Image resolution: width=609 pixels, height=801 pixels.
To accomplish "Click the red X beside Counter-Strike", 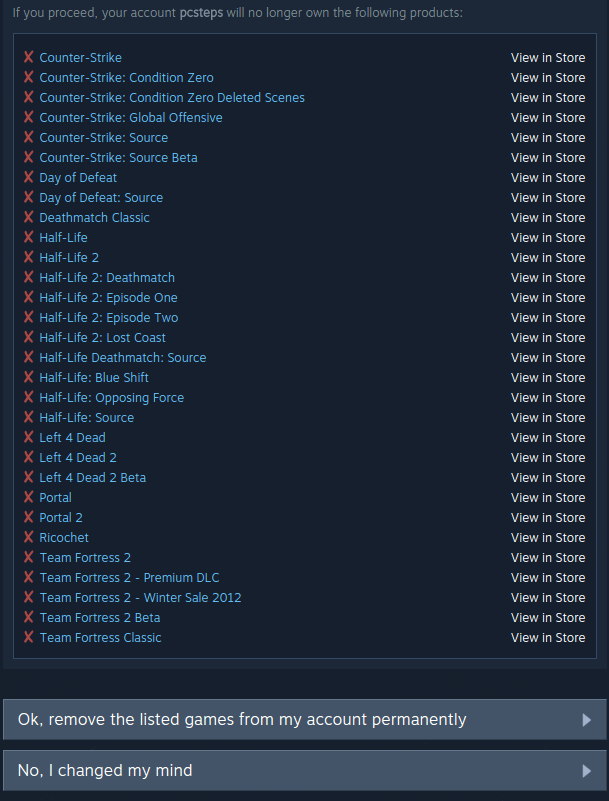I will [x=29, y=57].
